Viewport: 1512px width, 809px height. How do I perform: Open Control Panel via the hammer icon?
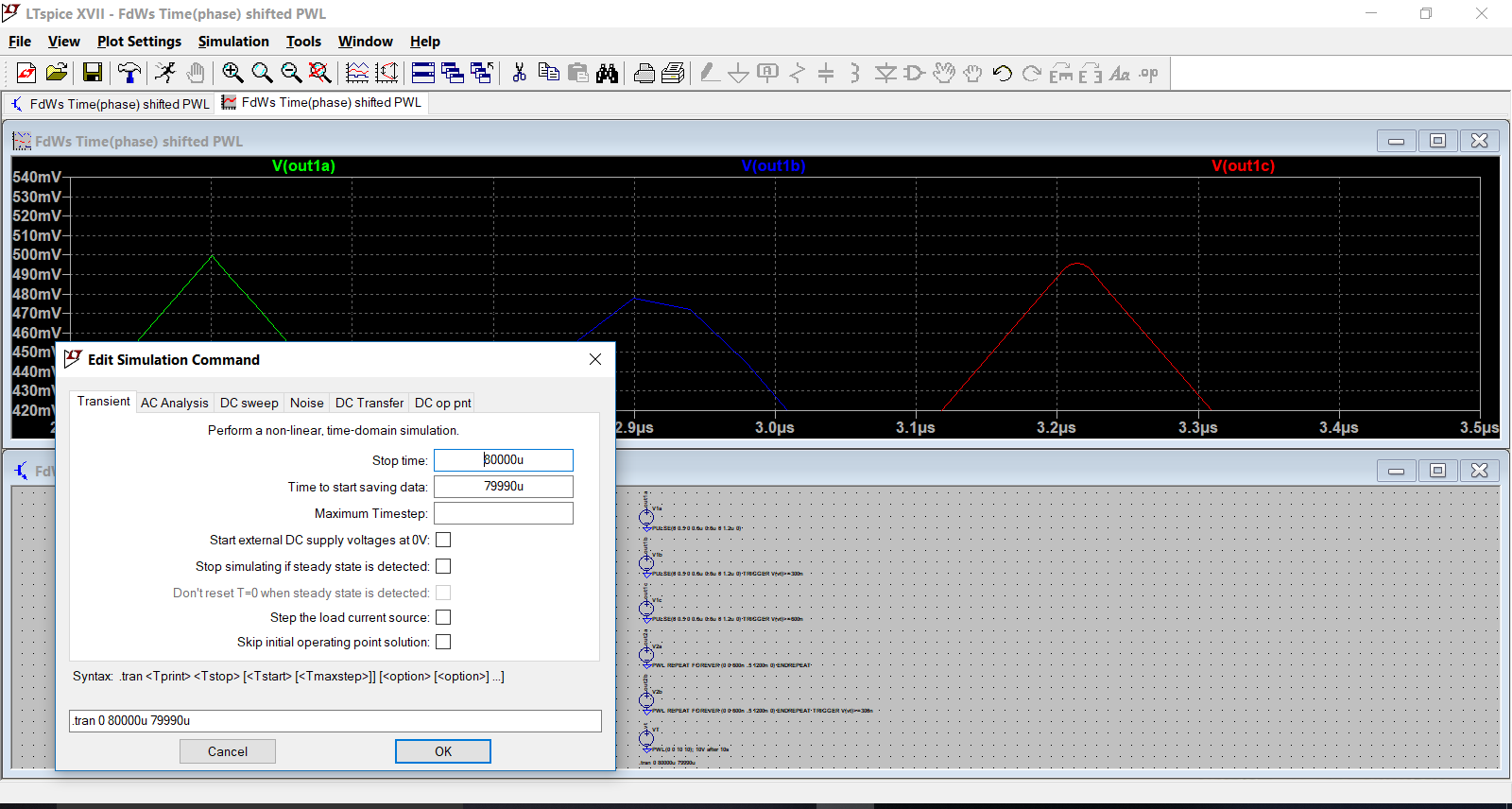pos(129,73)
